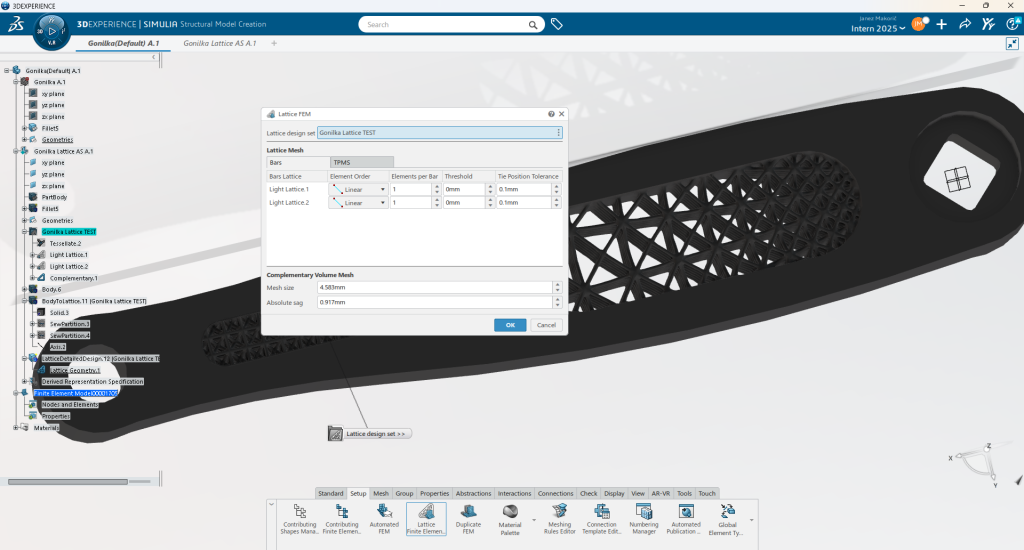Expand the Fillet5 node under Gonilka A.1
The image size is (1024, 550).
(x=24, y=128)
